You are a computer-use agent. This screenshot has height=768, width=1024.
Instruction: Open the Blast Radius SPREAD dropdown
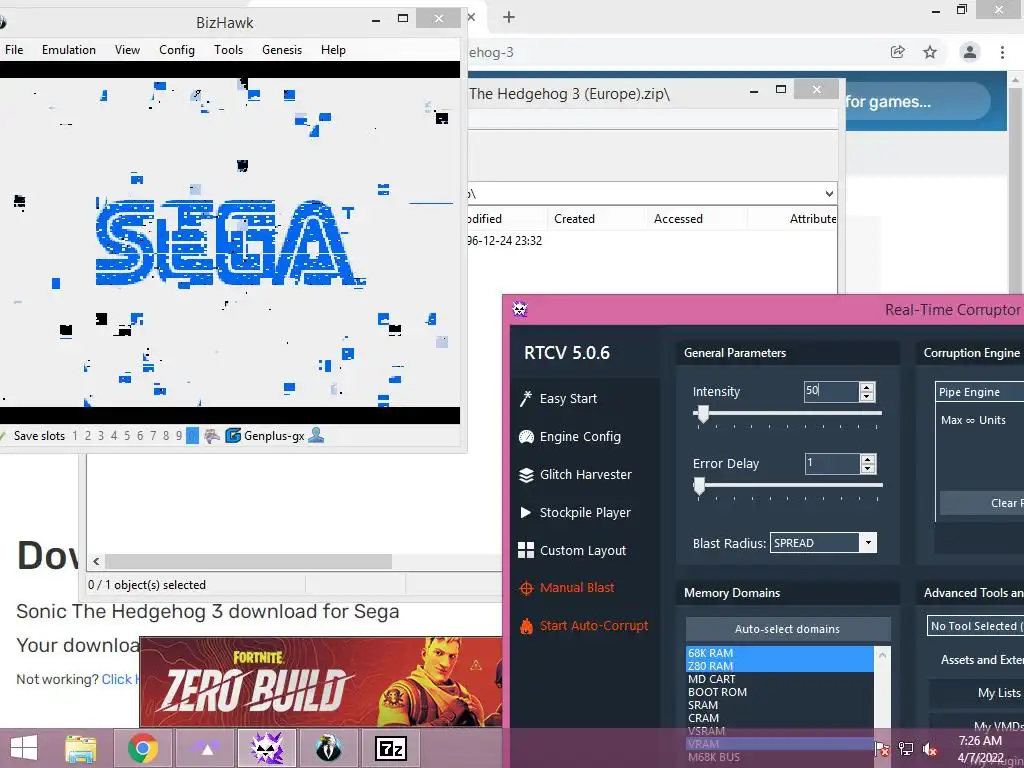[868, 543]
